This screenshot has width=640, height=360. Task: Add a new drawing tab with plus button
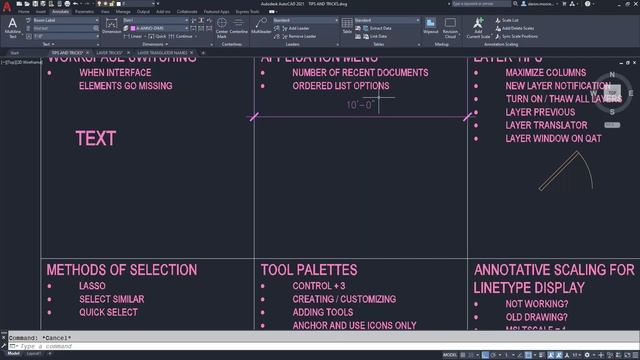click(x=203, y=53)
